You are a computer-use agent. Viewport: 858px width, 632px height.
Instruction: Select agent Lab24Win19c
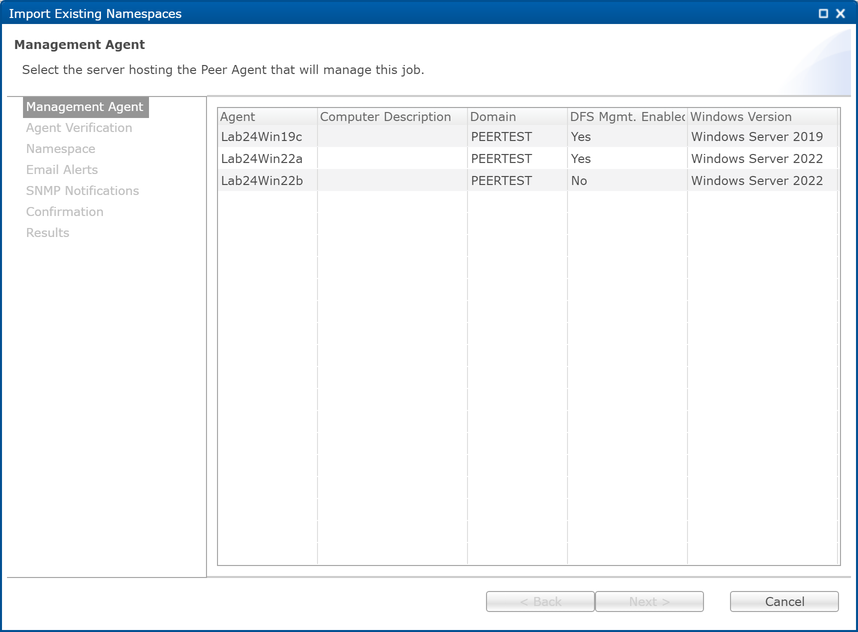tap(262, 137)
